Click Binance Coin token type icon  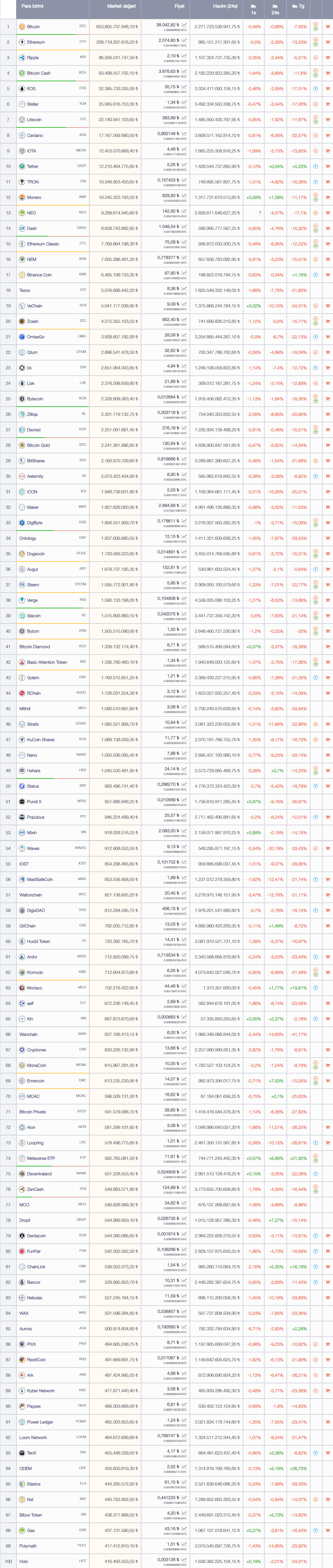click(315, 275)
